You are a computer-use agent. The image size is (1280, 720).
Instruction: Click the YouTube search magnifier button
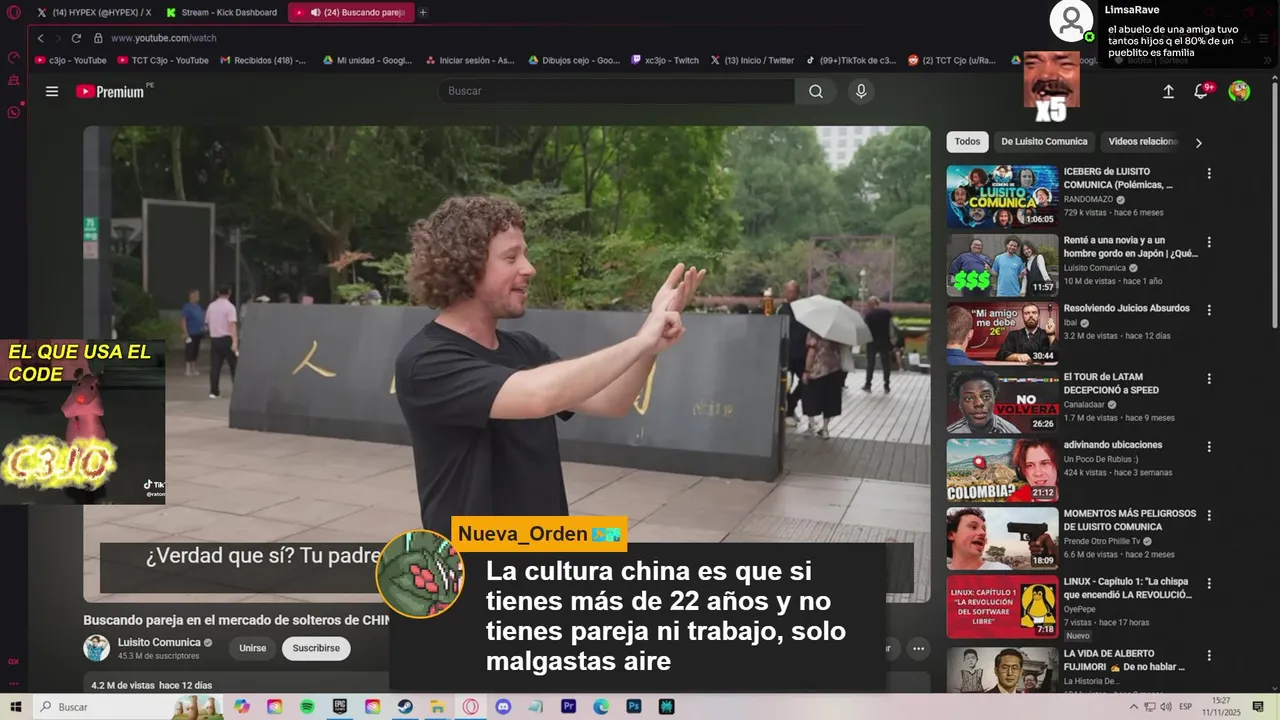point(816,91)
